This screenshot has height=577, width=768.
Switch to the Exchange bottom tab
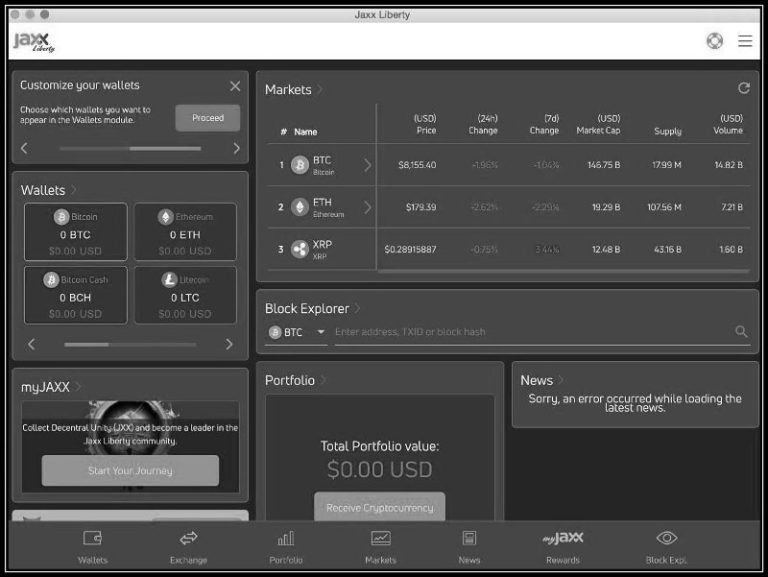[188, 547]
